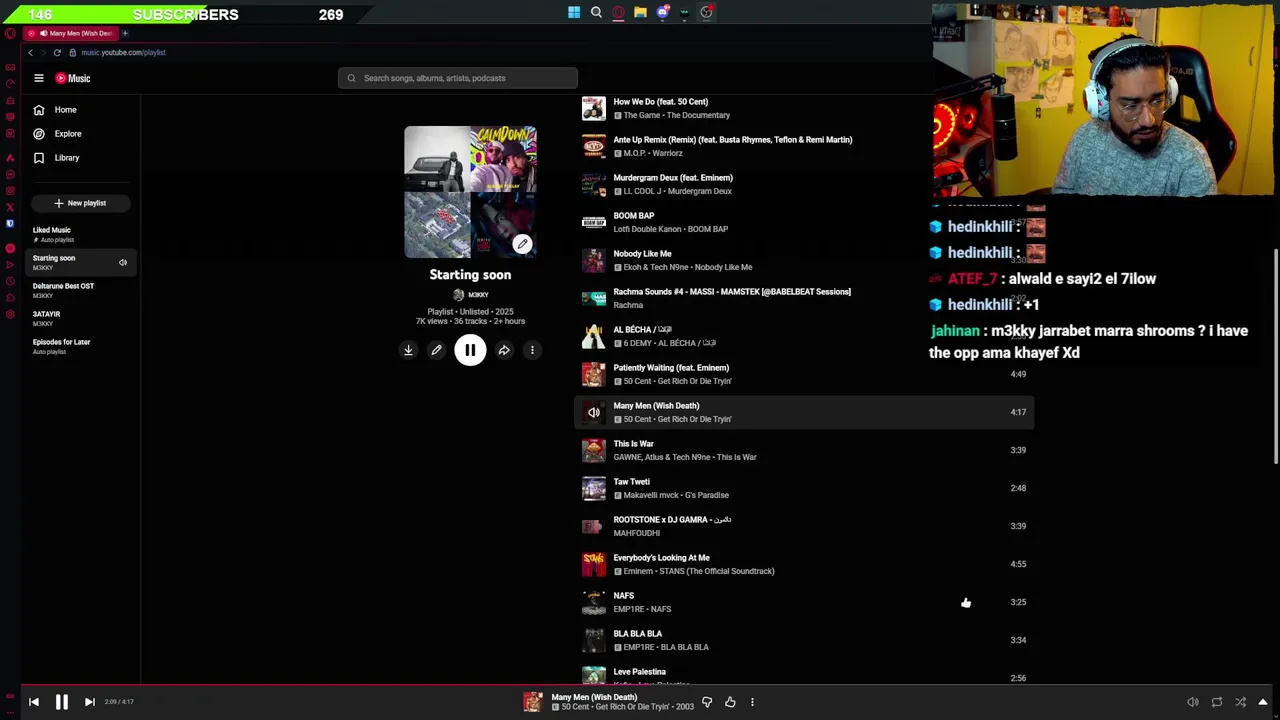
Task: Open Windows taskbar search
Action: point(596,13)
